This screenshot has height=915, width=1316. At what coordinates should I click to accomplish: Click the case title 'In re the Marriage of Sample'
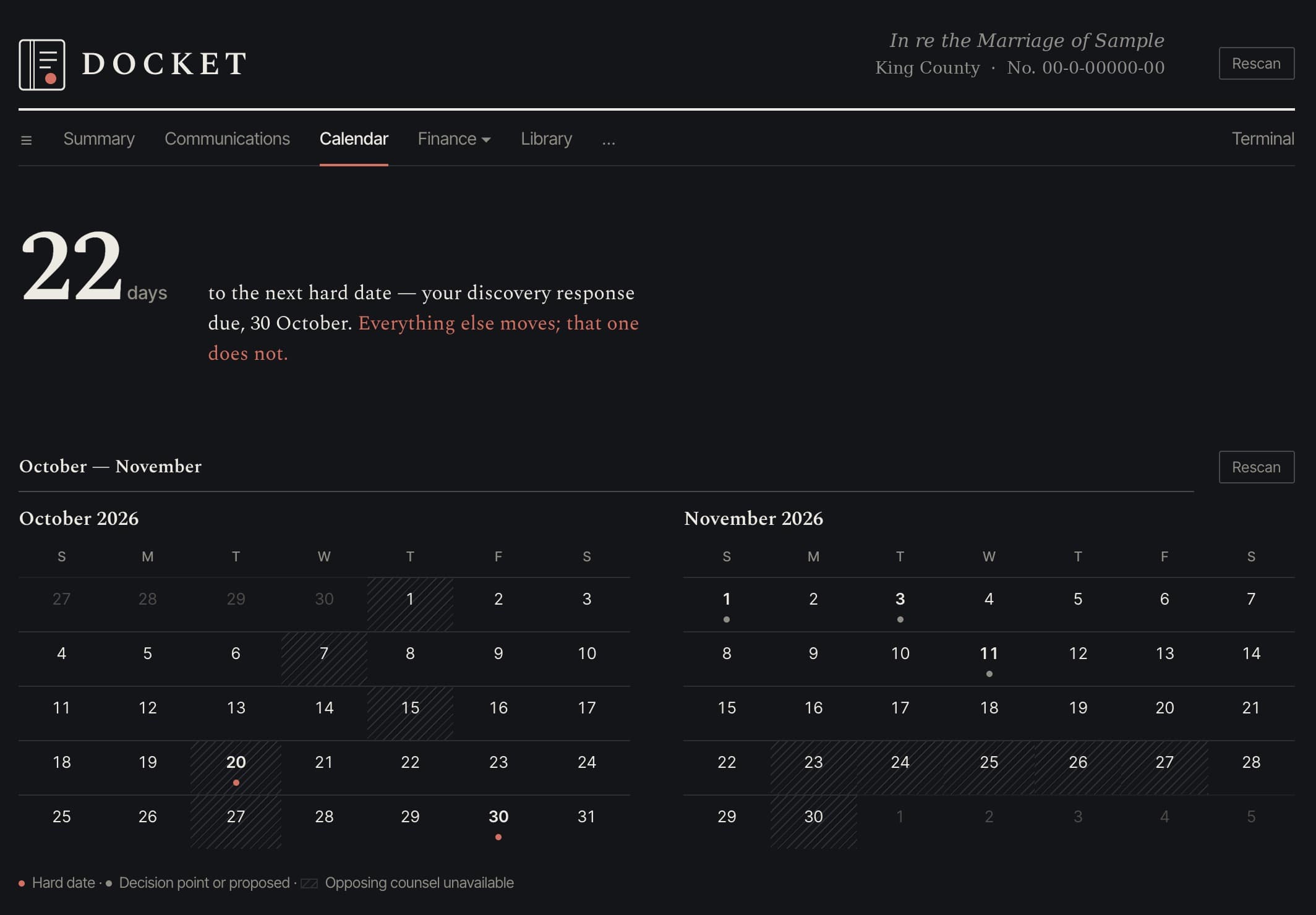click(x=1027, y=40)
